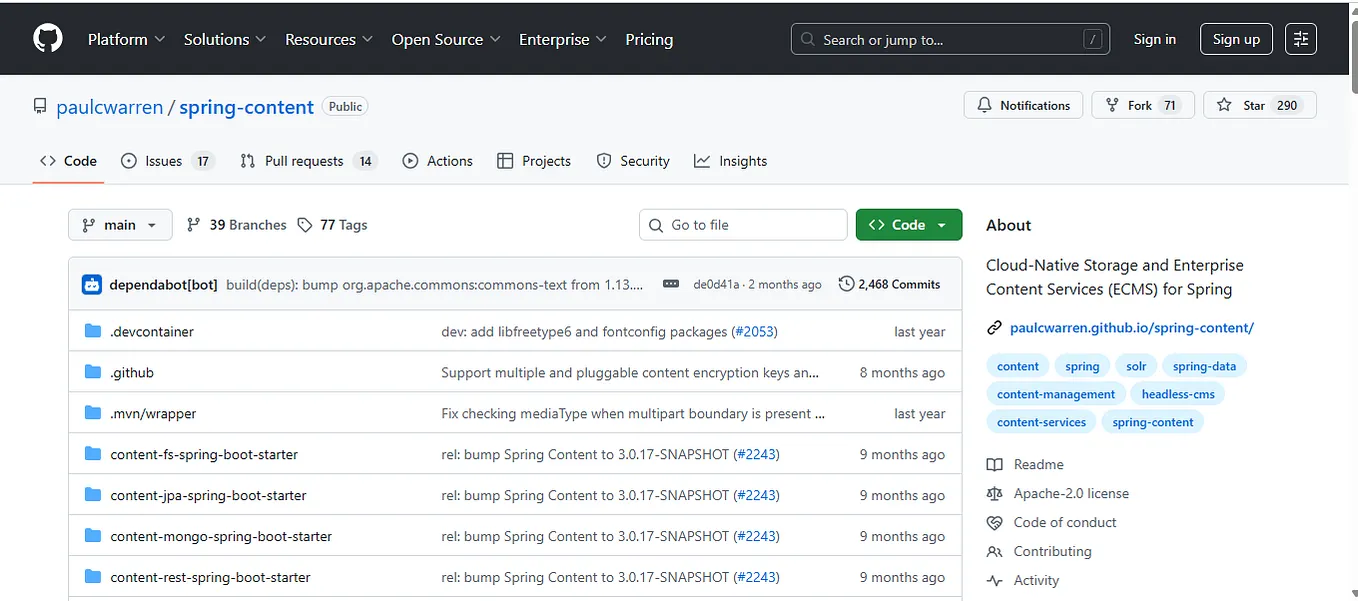The width and height of the screenshot is (1358, 601).
Task: Click the command palette icon beside Sign up
Action: [x=1300, y=38]
